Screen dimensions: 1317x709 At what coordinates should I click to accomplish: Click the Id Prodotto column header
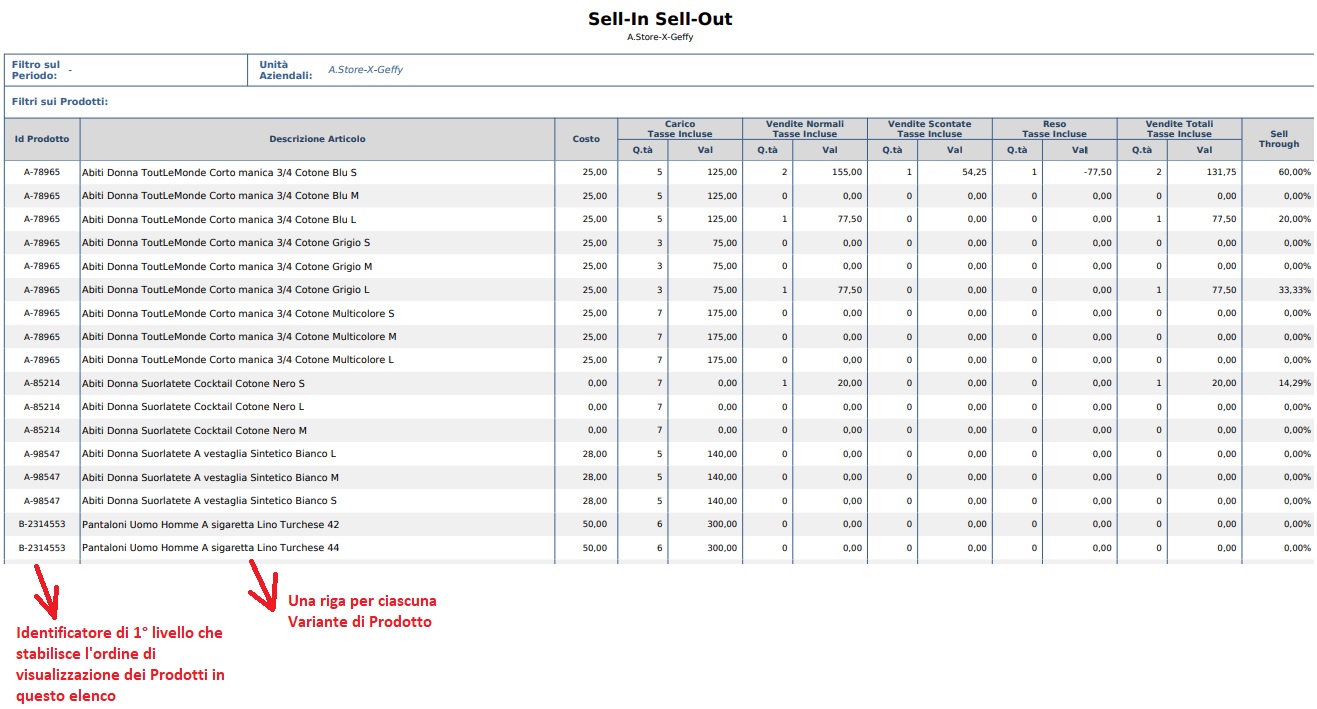[x=42, y=139]
